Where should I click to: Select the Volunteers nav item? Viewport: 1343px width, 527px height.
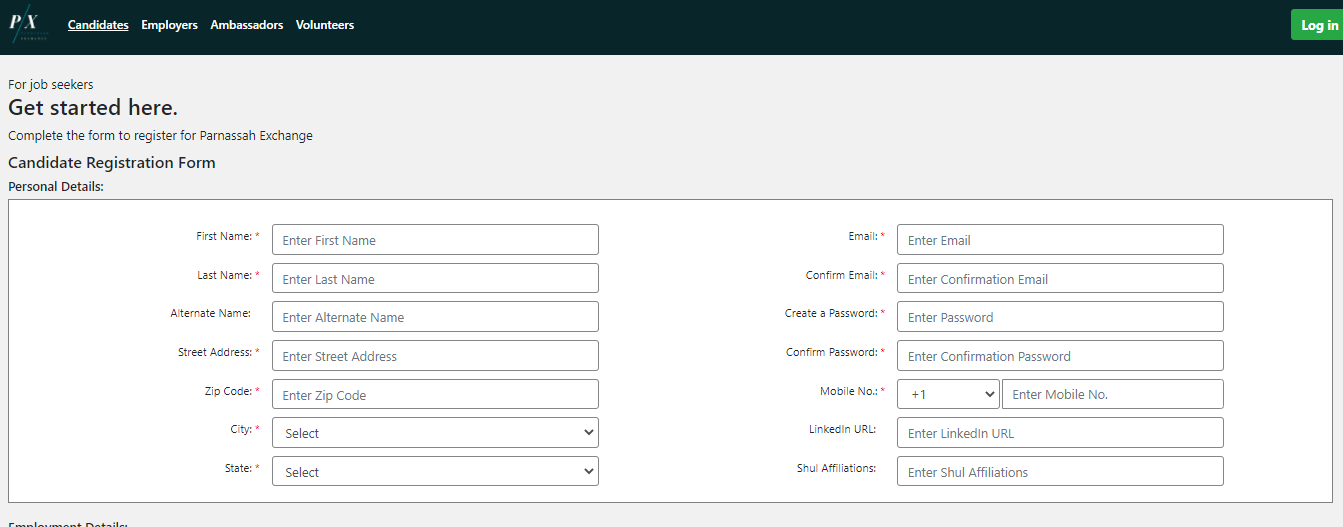(x=325, y=25)
